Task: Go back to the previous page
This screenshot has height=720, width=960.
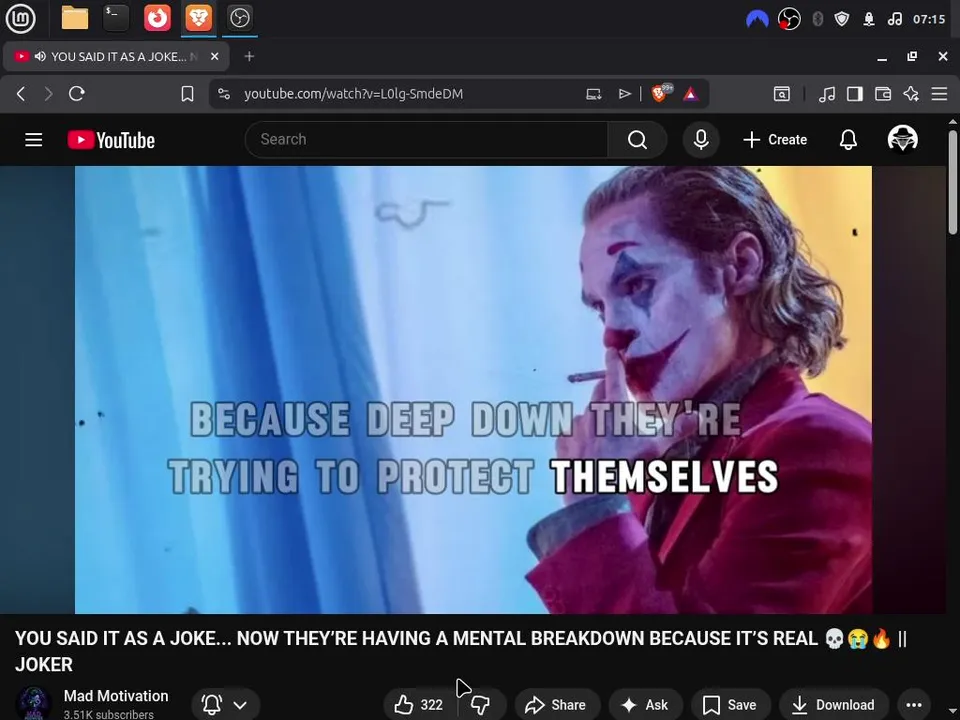Action: 21,94
